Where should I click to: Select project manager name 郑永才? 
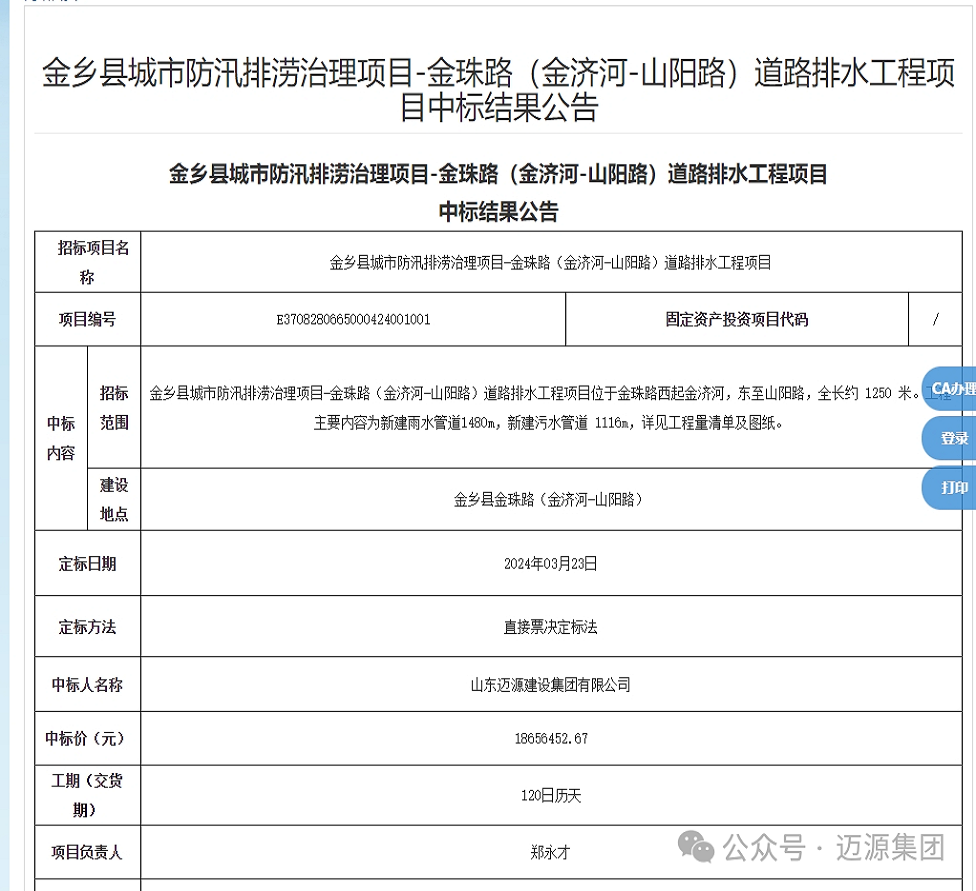(551, 852)
